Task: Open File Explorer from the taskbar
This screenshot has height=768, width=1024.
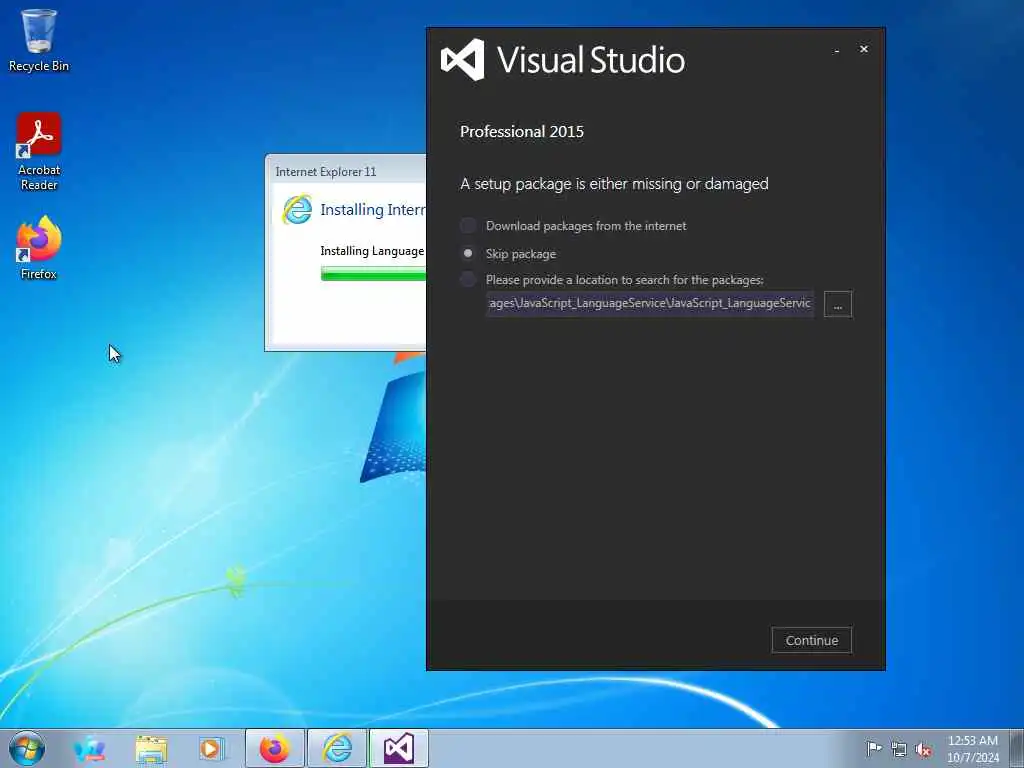Action: tap(152, 749)
